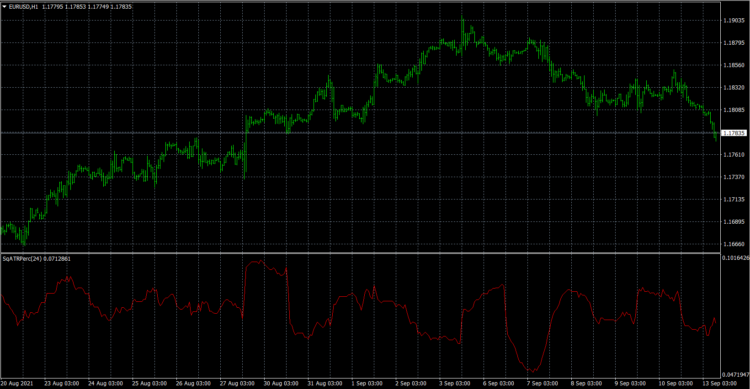Viewport: 750px width, 389px height.
Task: Select the 13 Sep 03:00 time label
Action: coord(720,383)
